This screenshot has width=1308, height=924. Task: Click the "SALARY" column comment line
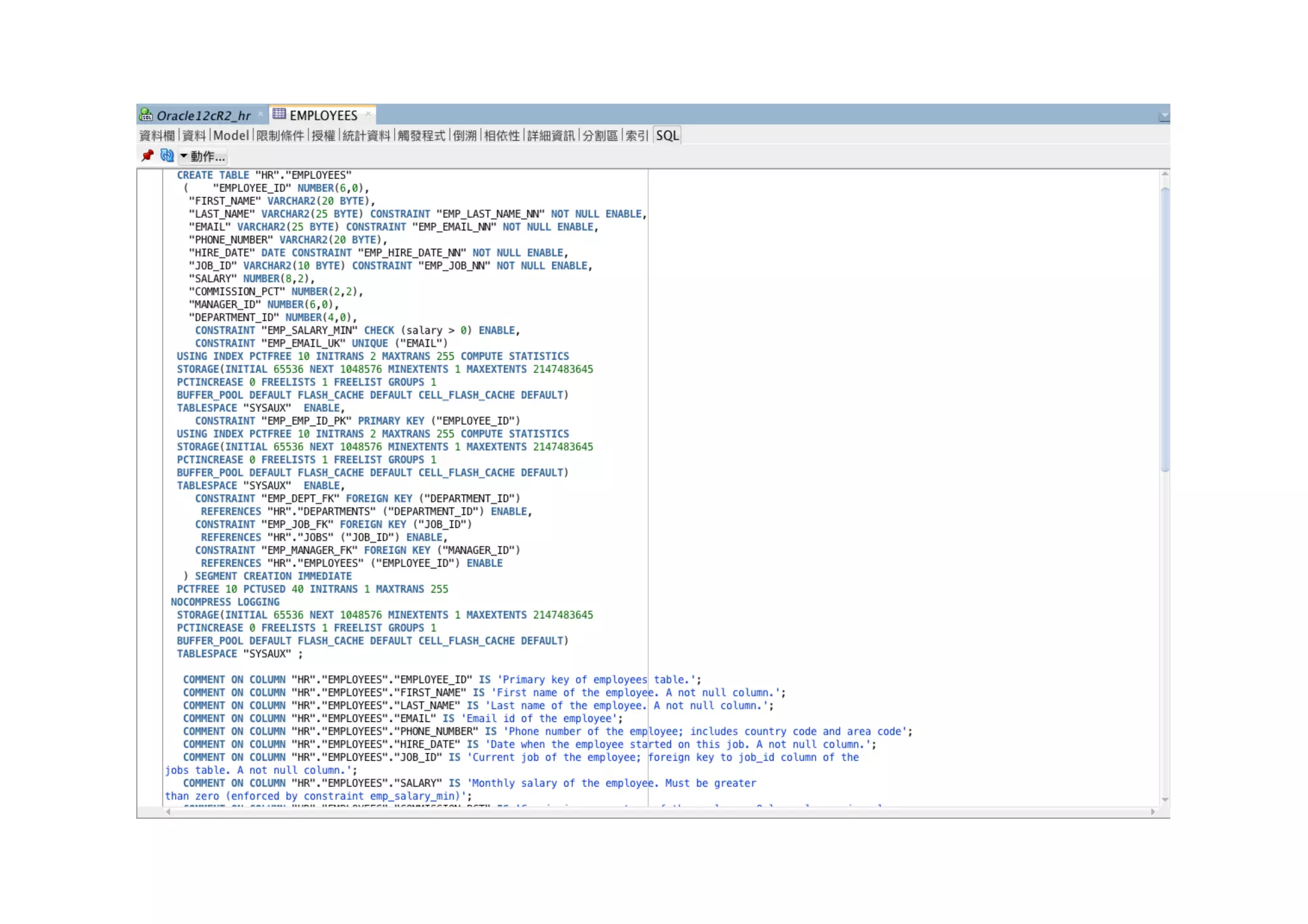469,783
